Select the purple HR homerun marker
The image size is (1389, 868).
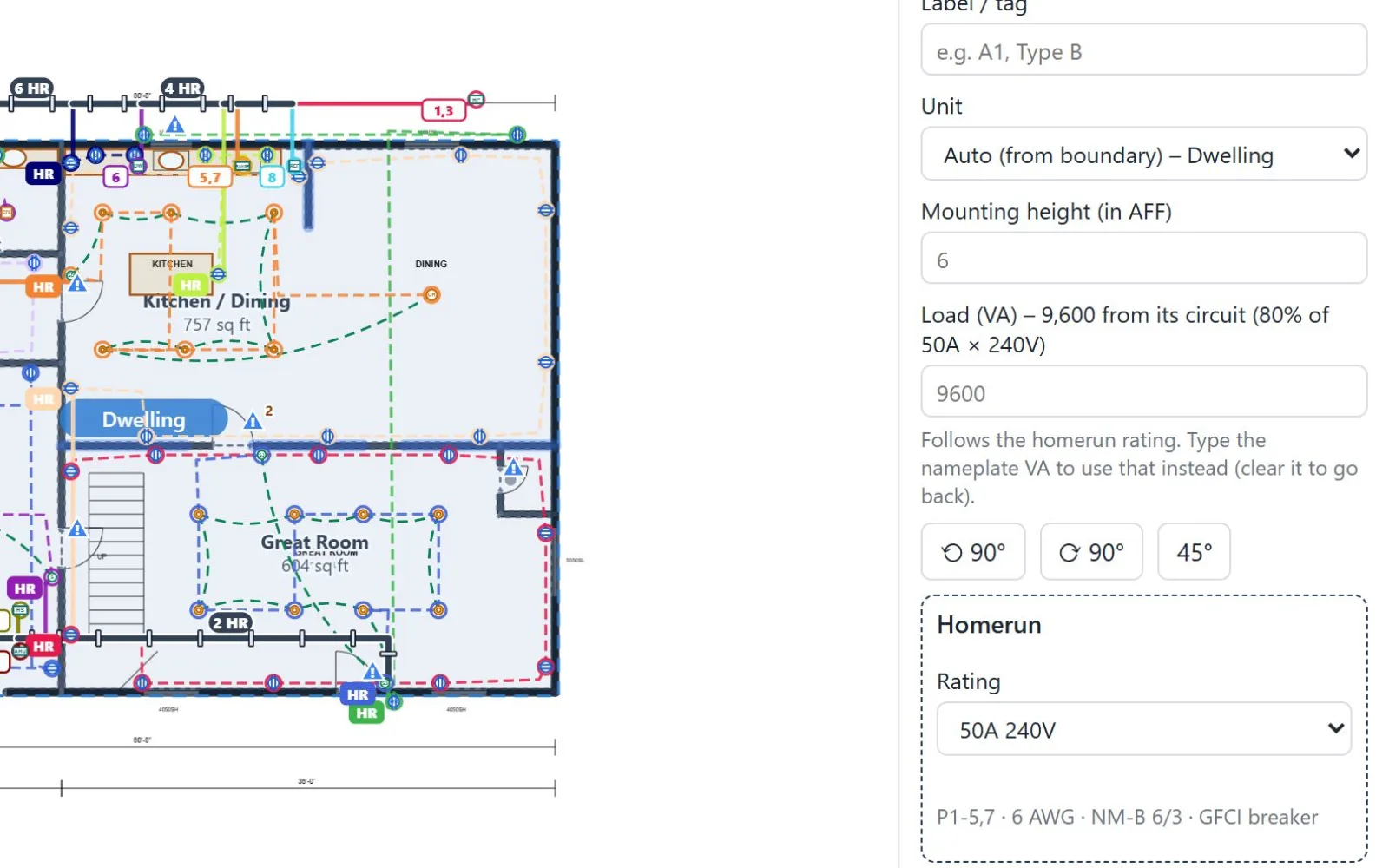24,589
